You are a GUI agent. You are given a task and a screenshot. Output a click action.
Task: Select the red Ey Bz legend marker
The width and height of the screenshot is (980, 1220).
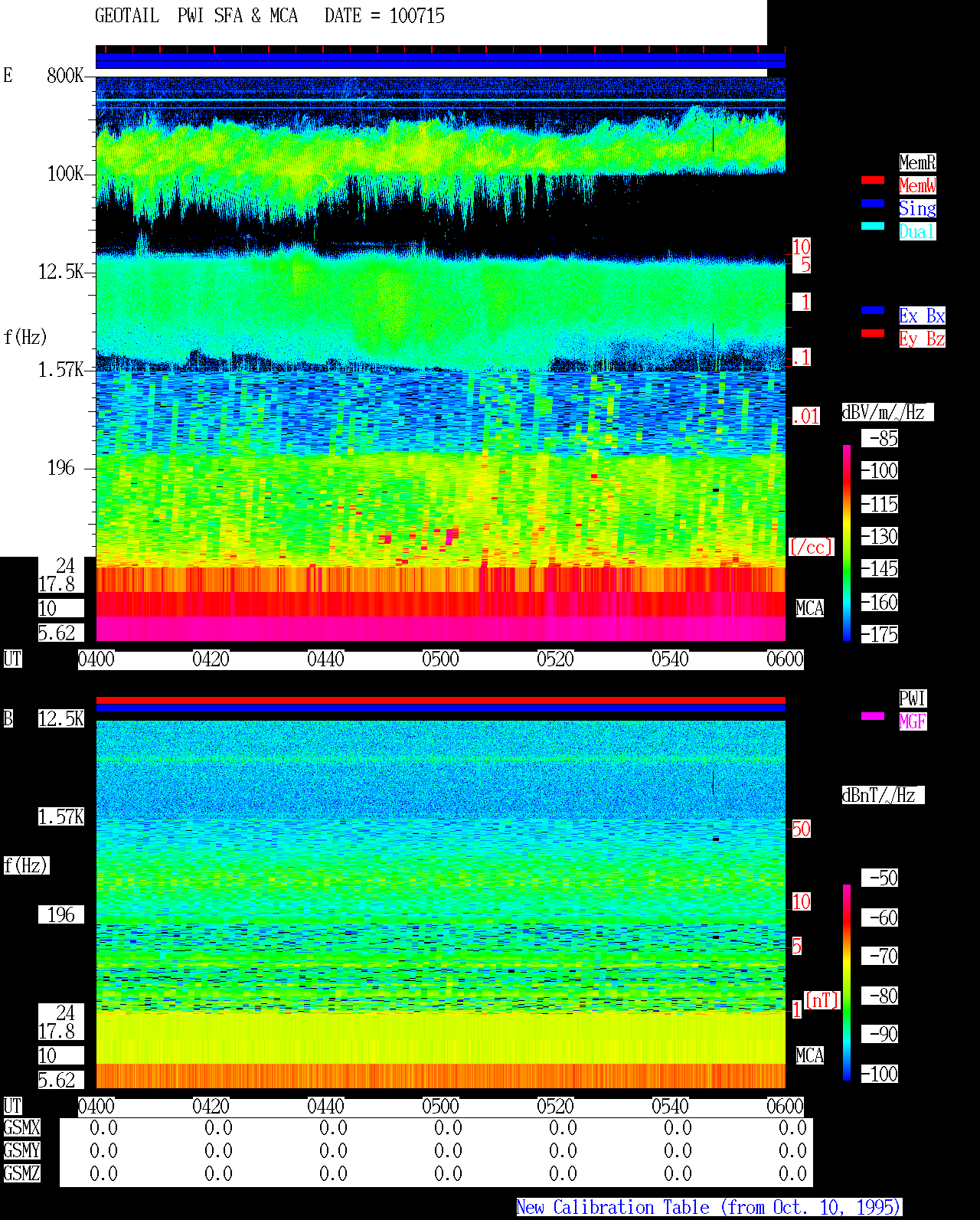[x=873, y=333]
